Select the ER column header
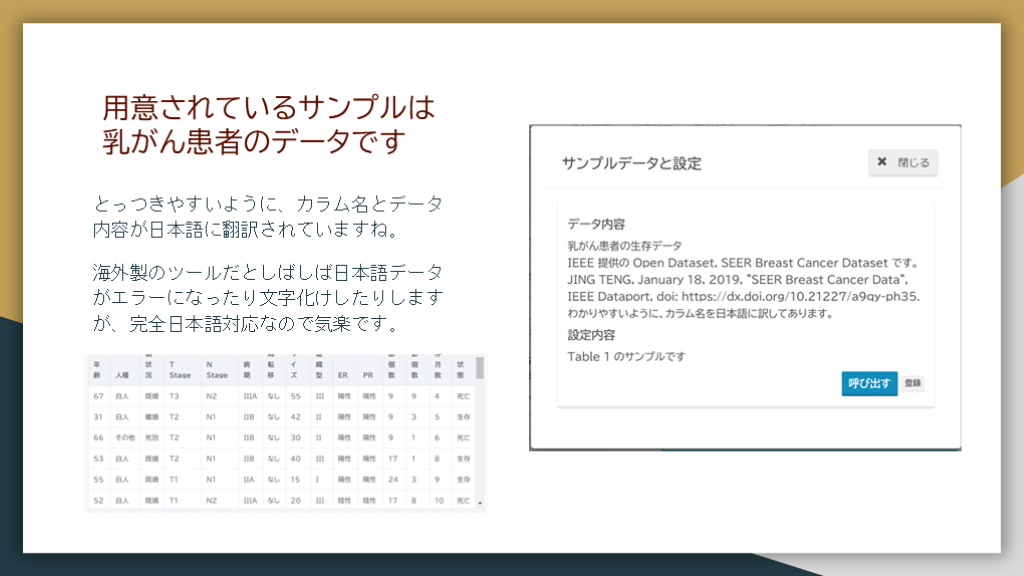 coord(342,376)
